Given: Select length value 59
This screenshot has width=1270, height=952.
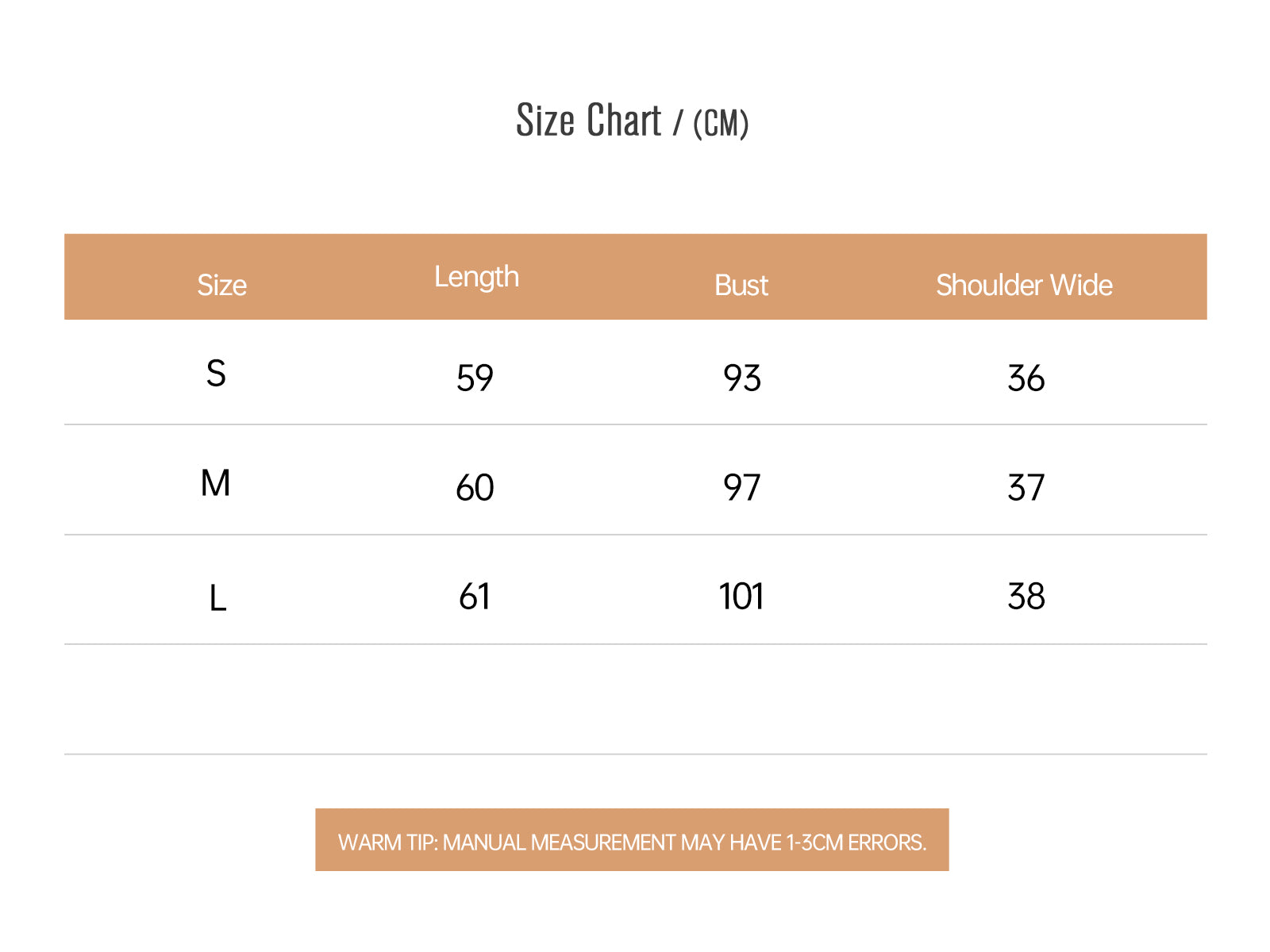Looking at the screenshot, I should 475,378.
